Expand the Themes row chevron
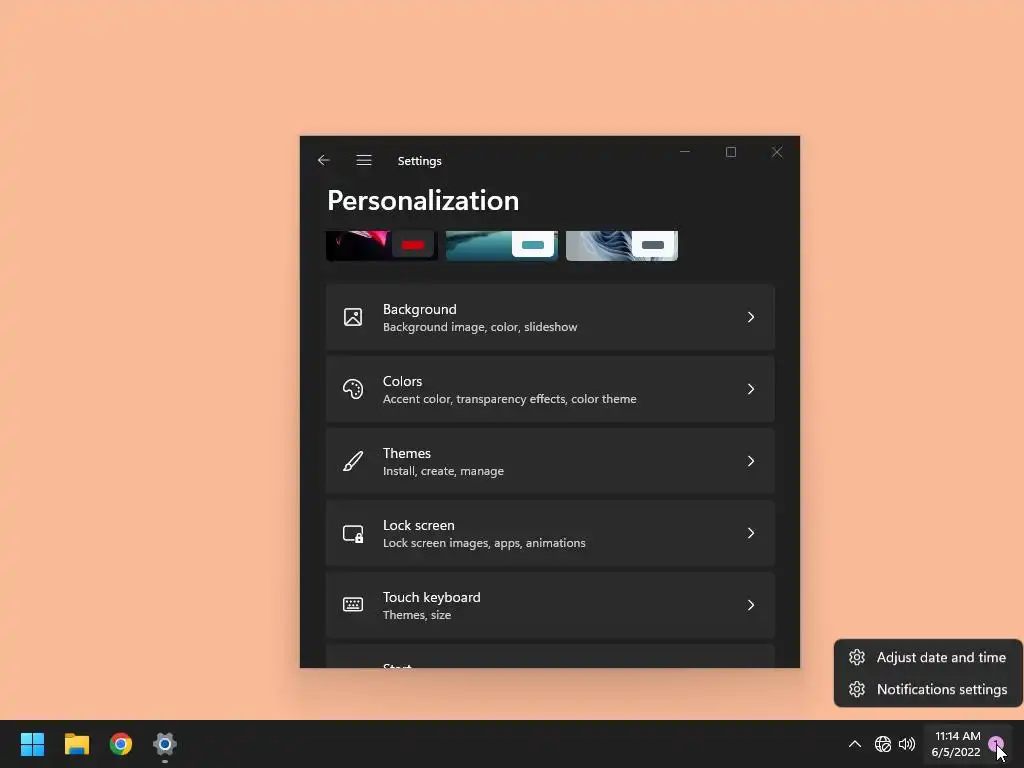Image resolution: width=1024 pixels, height=768 pixels. click(x=750, y=461)
